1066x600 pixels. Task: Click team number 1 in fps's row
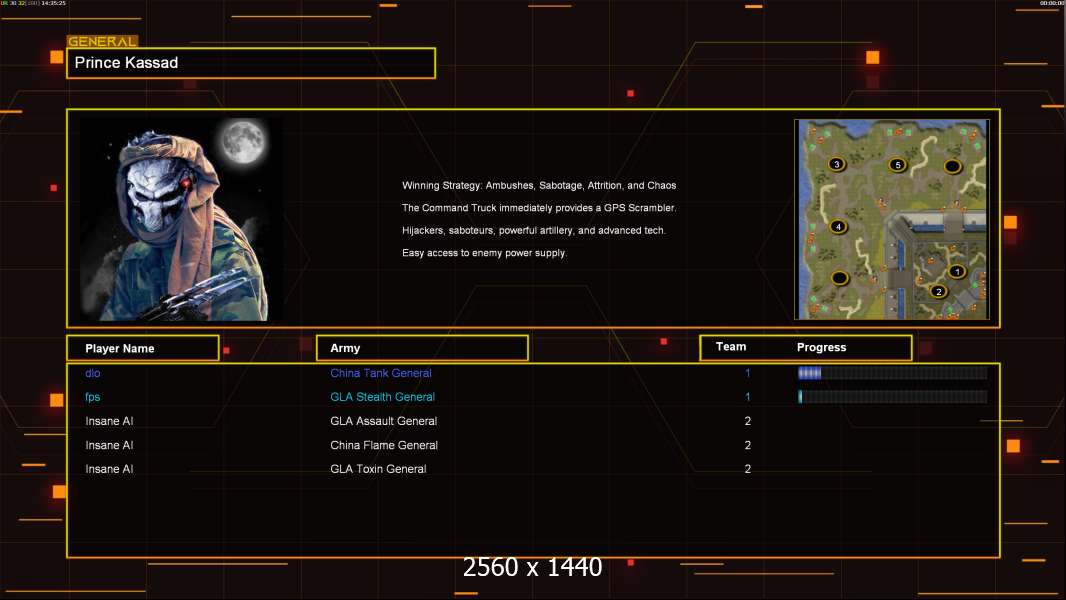pos(747,397)
